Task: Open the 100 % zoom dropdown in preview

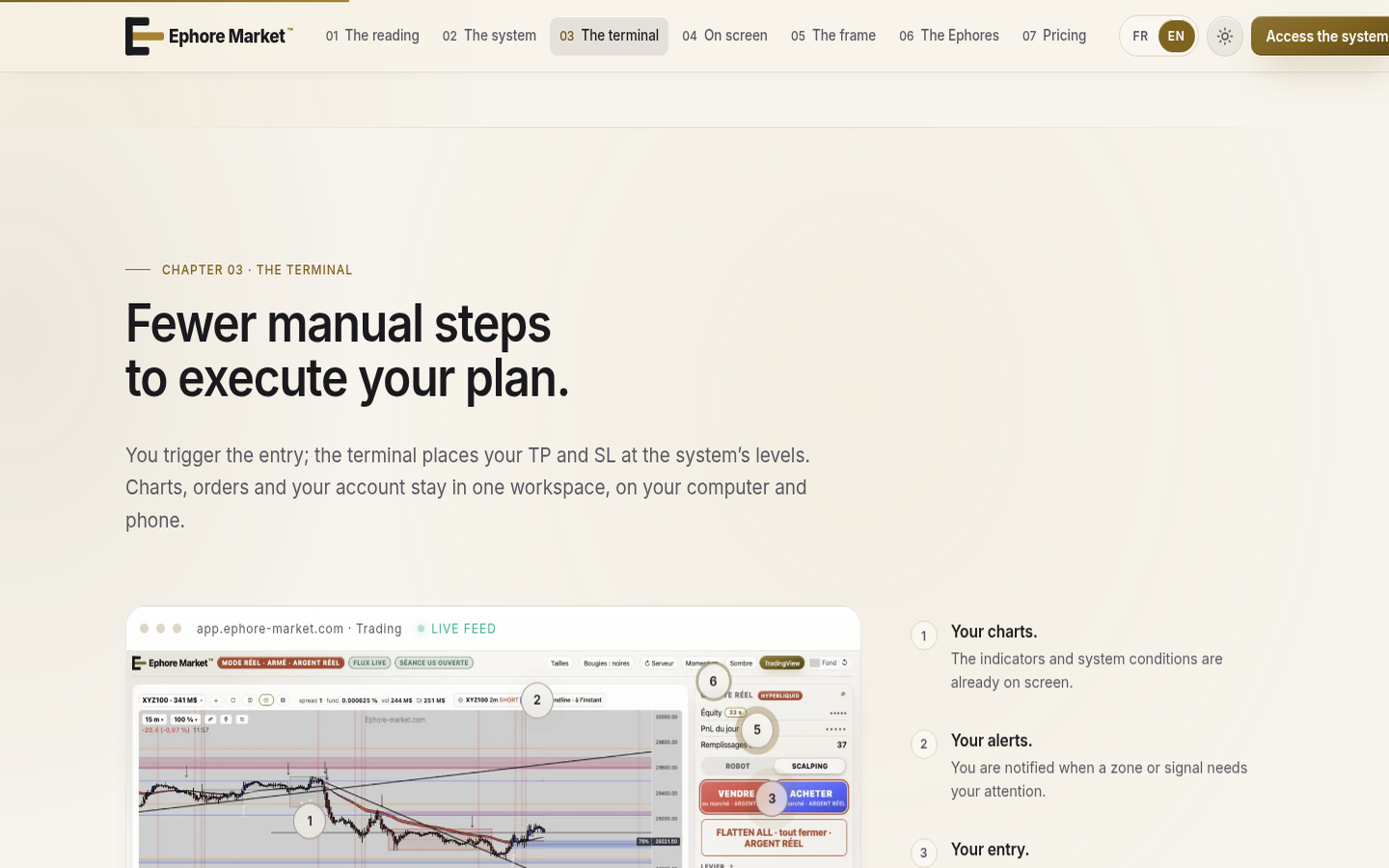Action: [185, 719]
